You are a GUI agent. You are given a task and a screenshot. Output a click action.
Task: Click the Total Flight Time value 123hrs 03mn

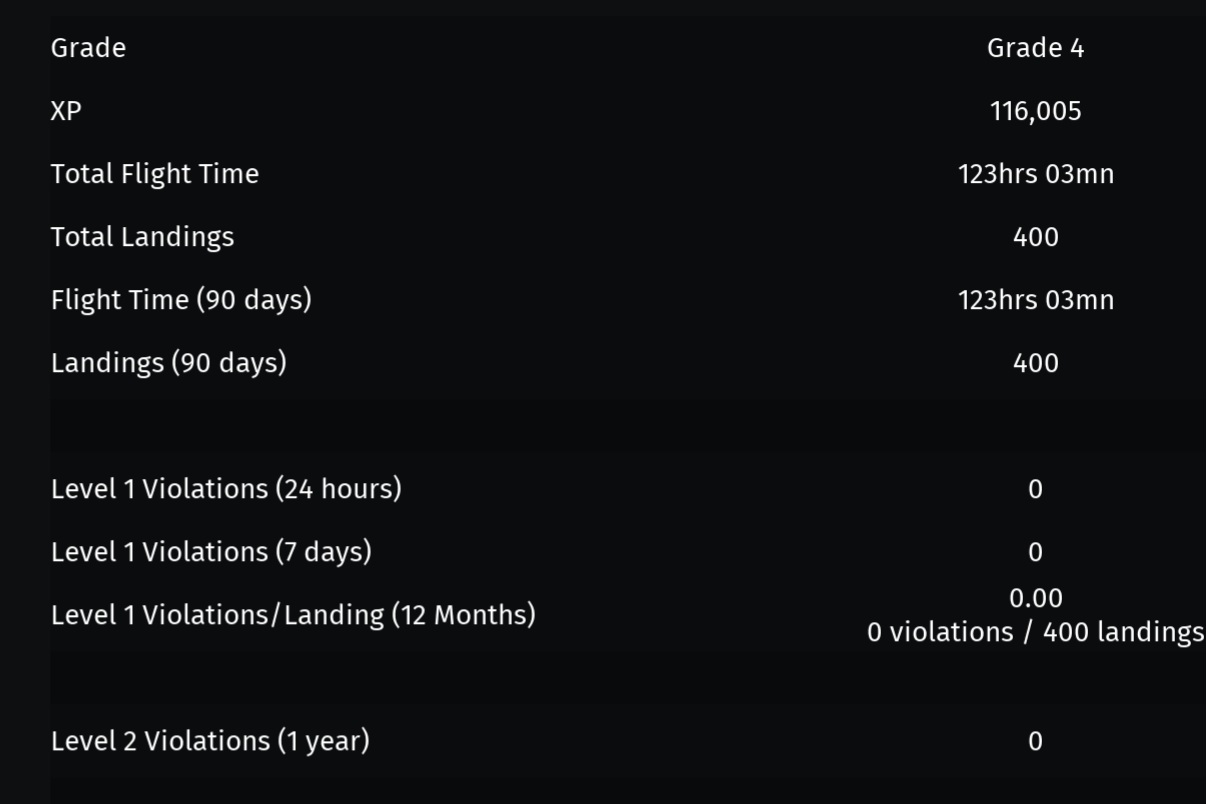1035,174
